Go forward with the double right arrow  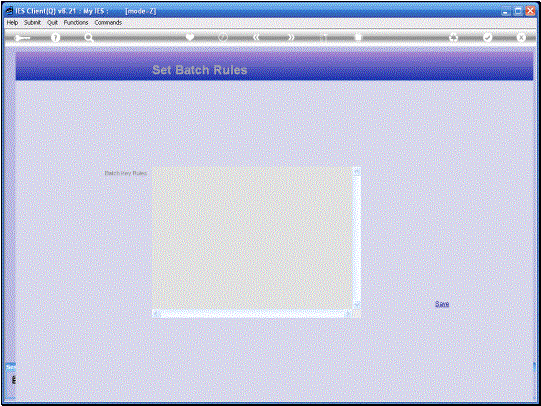[x=291, y=38]
